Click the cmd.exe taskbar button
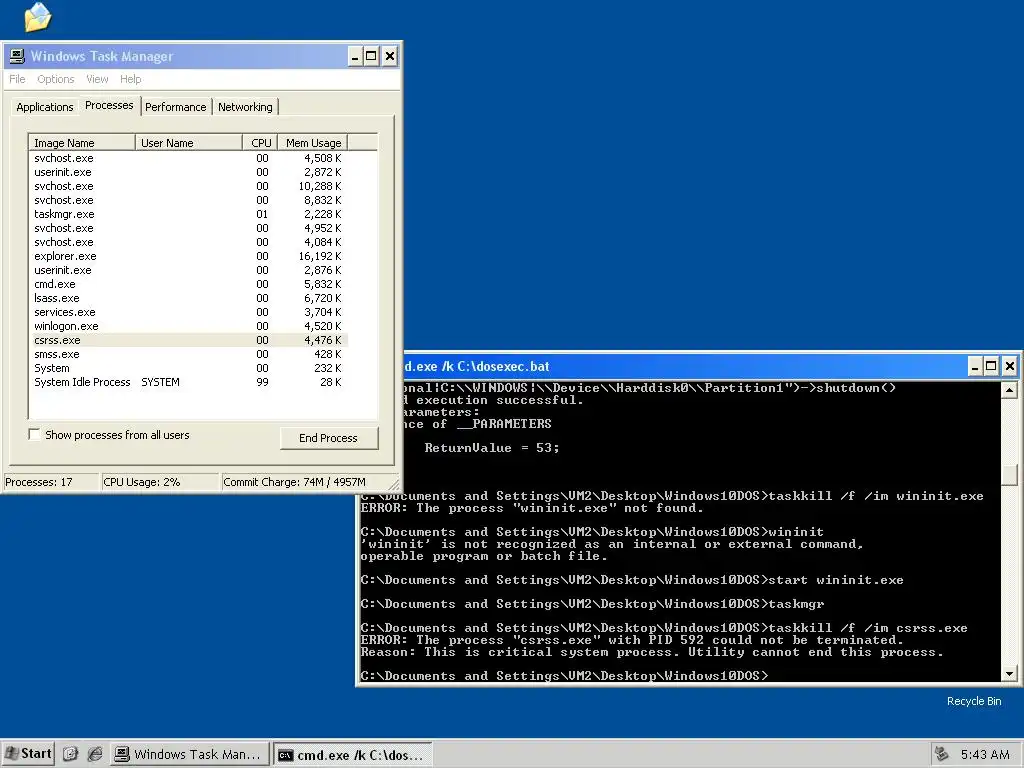1024x768 pixels. click(353, 754)
